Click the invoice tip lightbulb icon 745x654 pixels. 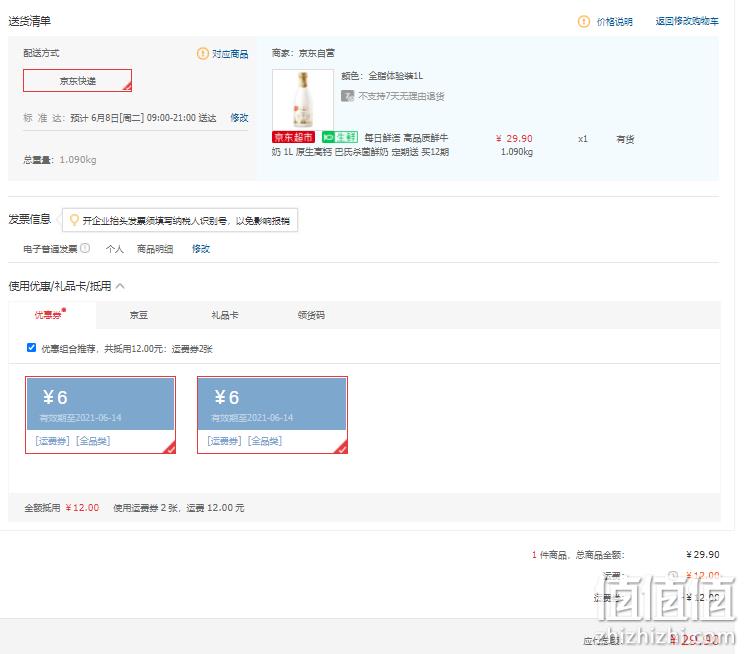(x=74, y=220)
